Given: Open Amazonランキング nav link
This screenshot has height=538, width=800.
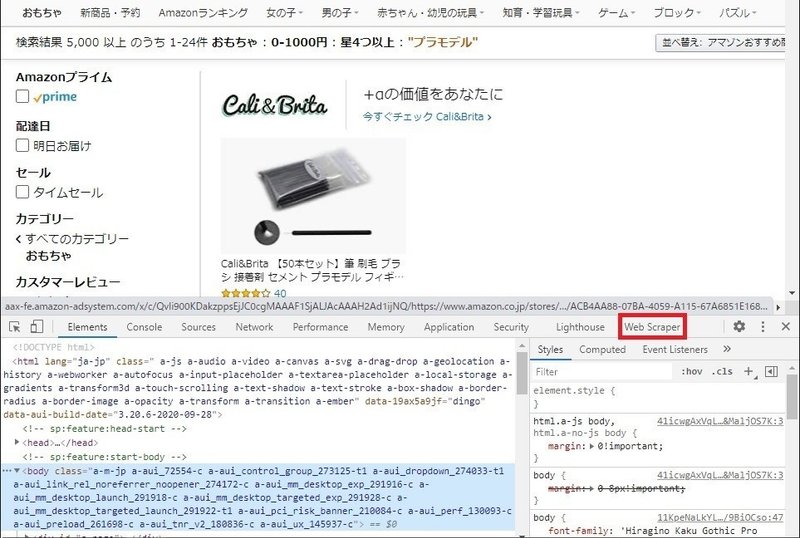Looking at the screenshot, I should (x=203, y=12).
